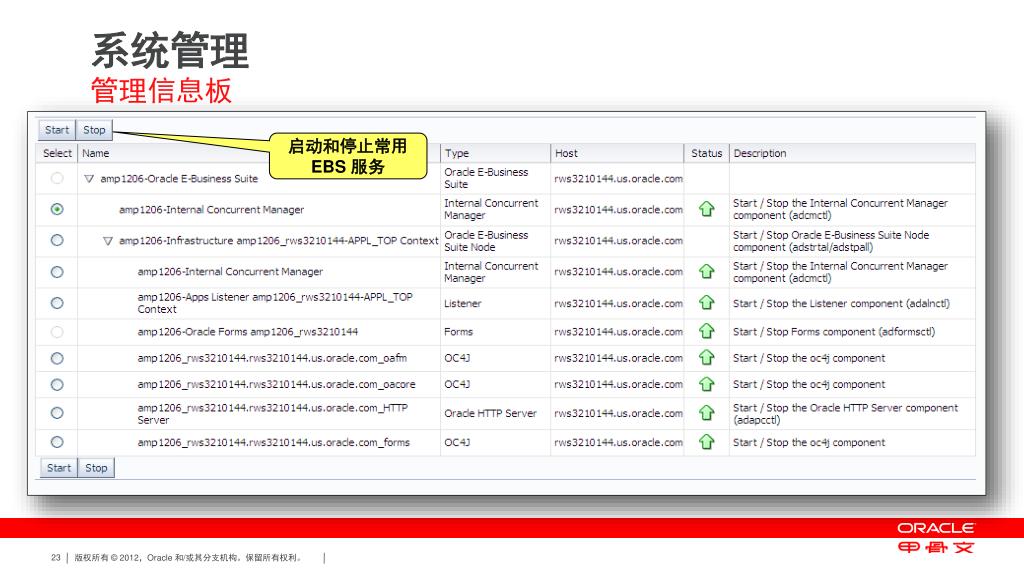This screenshot has height=576, width=1024.
Task: Click the name ending in _oafm
Action: pyautogui.click(x=272, y=358)
